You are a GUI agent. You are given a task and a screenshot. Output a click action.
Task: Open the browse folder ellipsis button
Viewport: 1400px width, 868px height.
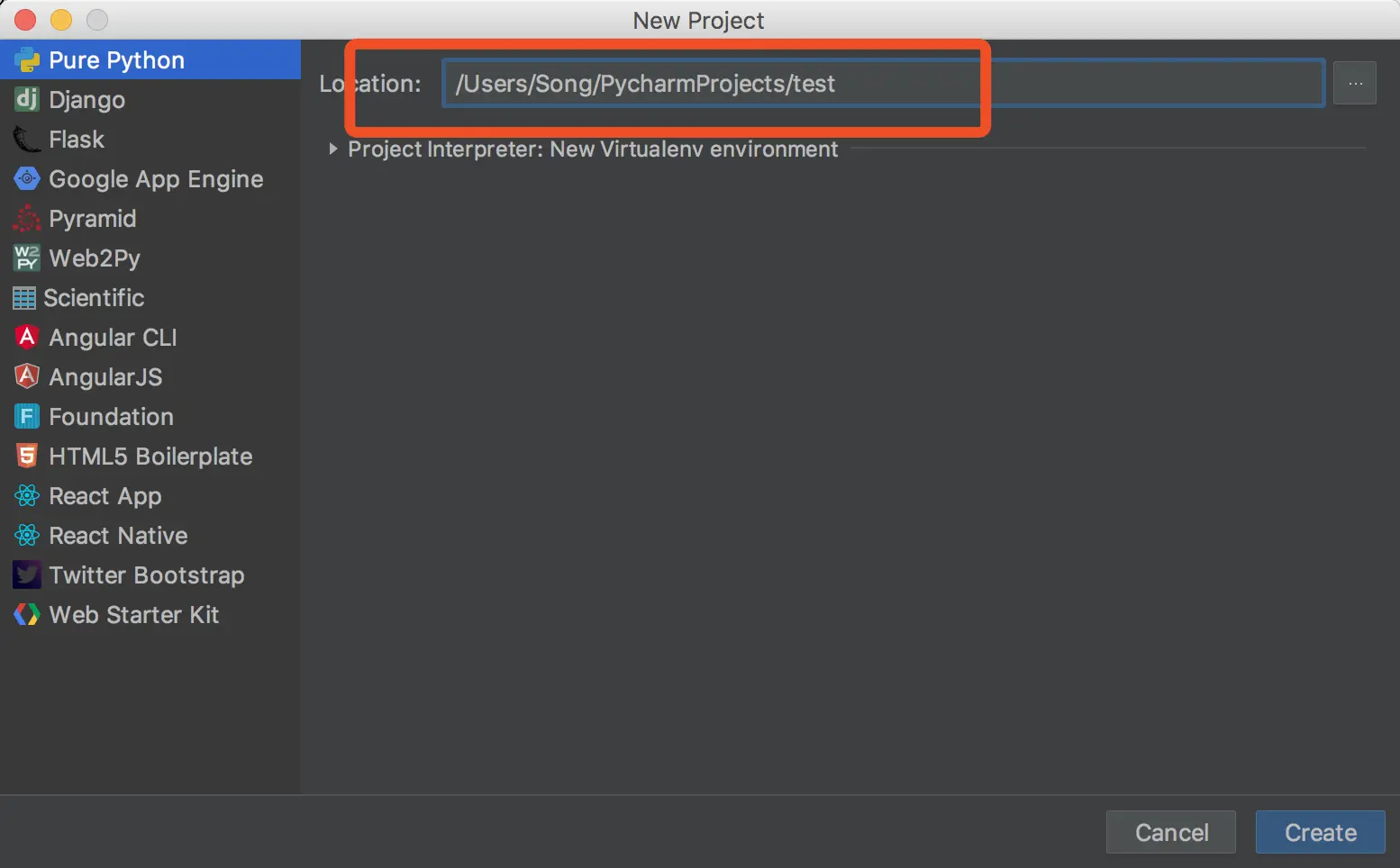point(1355,83)
